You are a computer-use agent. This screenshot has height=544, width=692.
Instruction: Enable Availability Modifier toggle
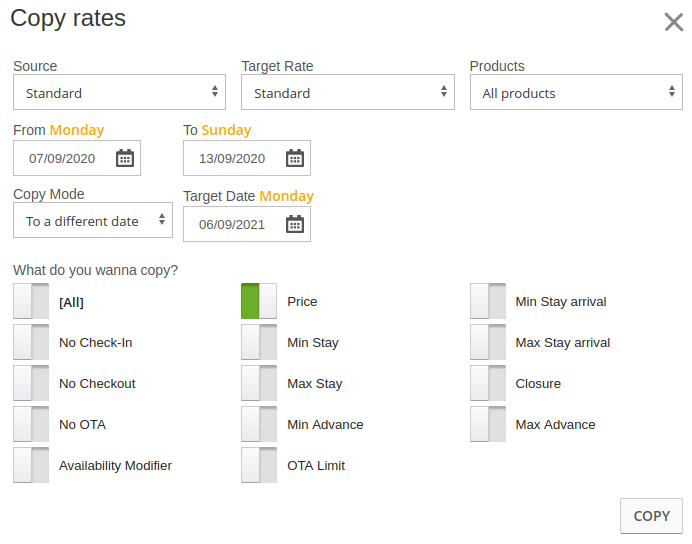point(31,465)
